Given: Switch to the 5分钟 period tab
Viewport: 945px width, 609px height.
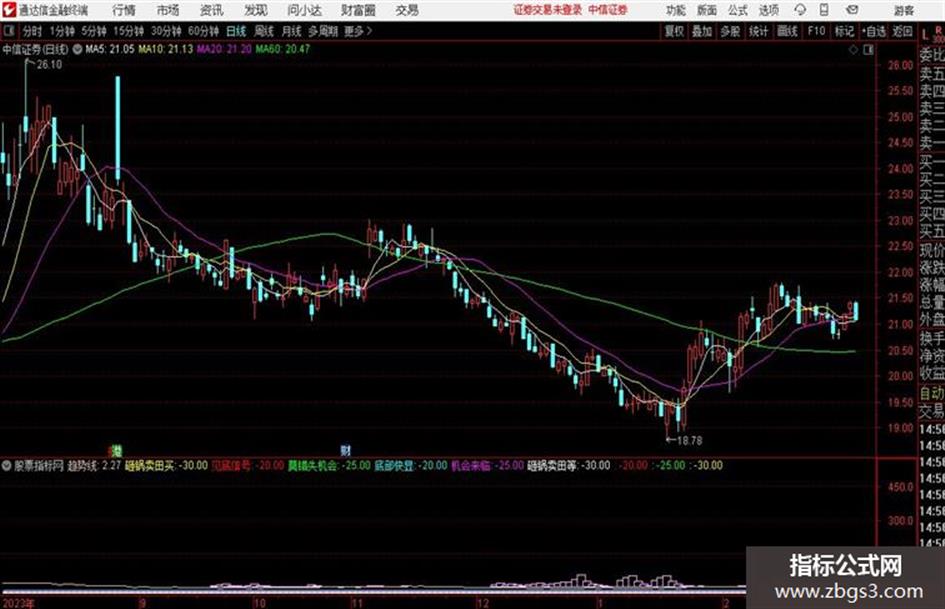Looking at the screenshot, I should [x=94, y=31].
